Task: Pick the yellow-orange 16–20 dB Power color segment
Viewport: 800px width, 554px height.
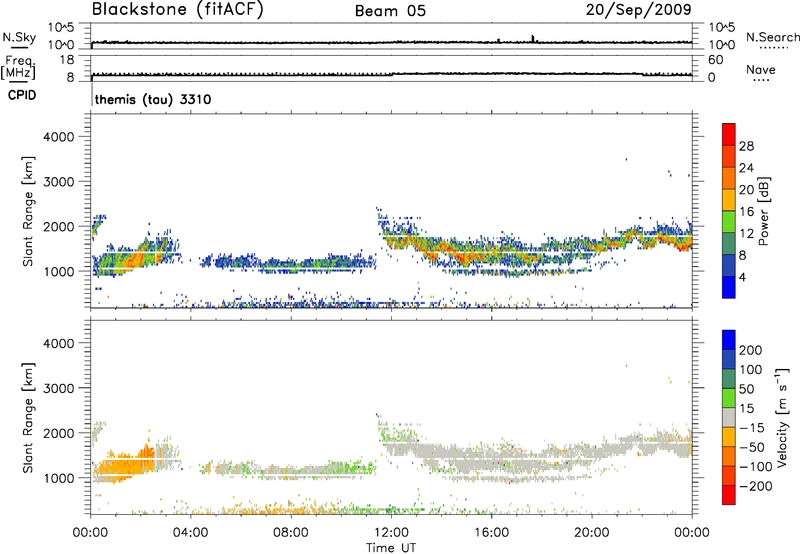Action: [729, 199]
